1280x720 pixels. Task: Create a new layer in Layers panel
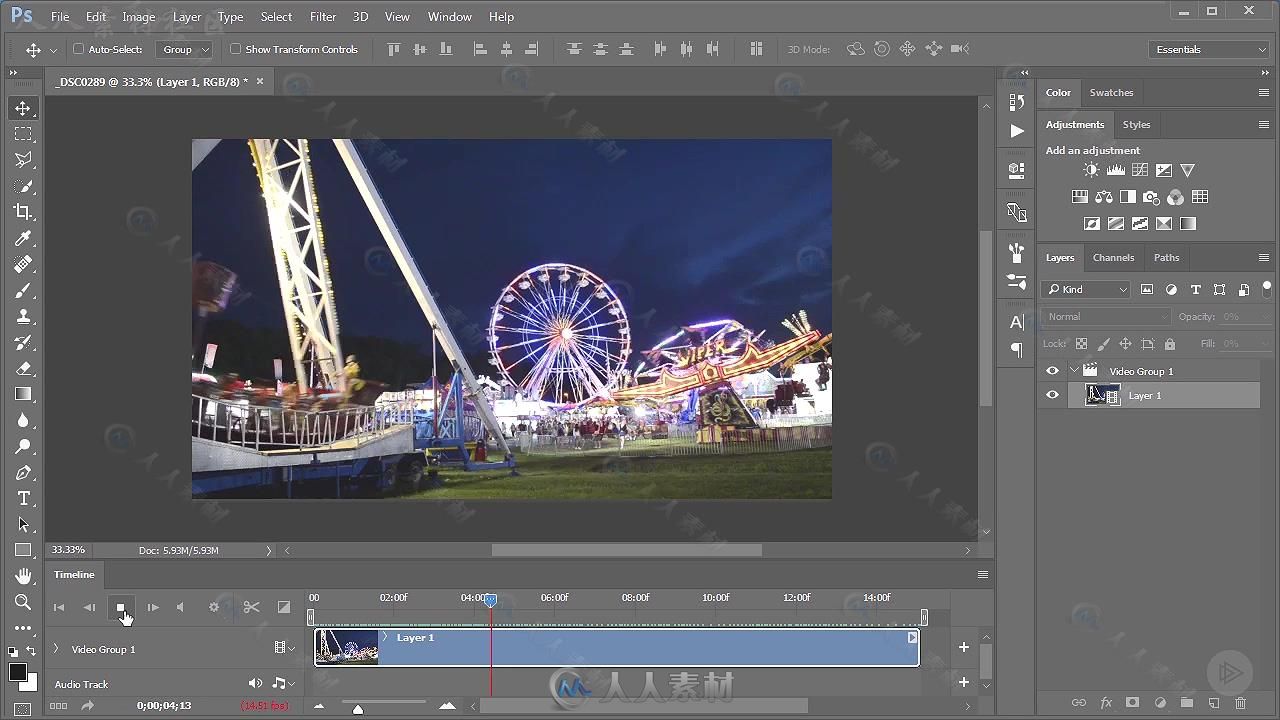pos(1213,703)
